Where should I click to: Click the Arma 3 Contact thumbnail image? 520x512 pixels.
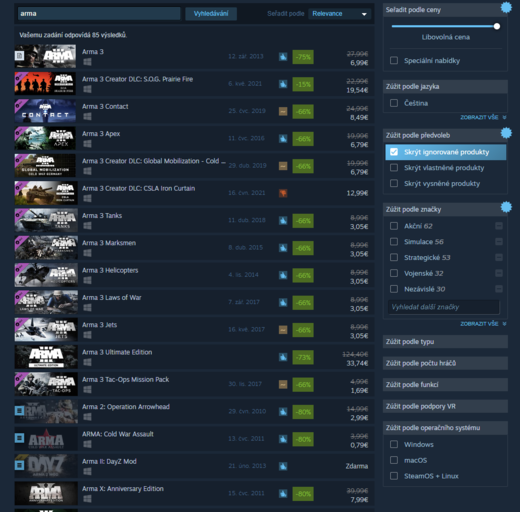point(45,111)
